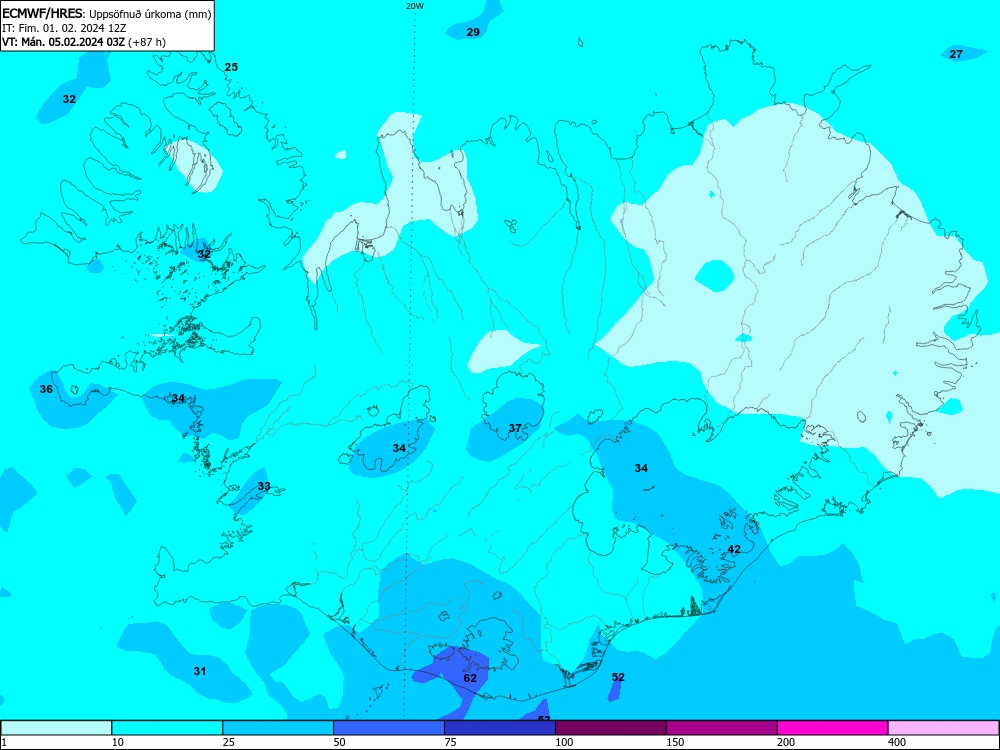The height and width of the screenshot is (750, 1000).
Task: Click the legend tick label '200'
Action: click(x=786, y=742)
